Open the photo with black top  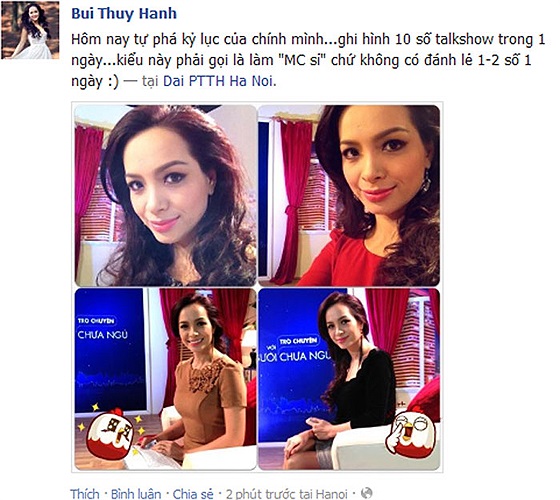click(349, 379)
